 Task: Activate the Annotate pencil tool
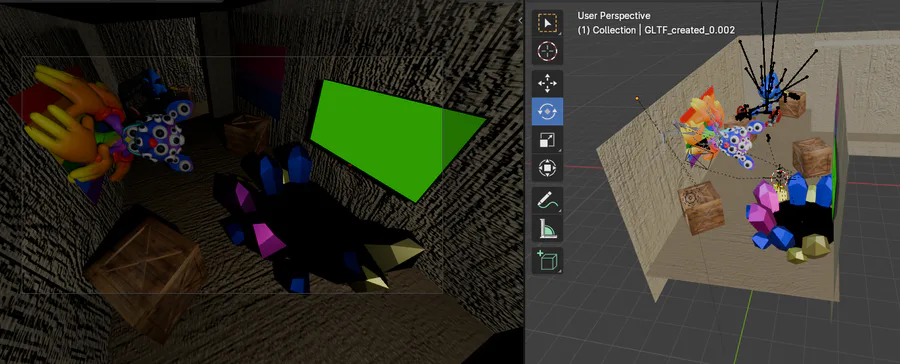[x=547, y=200]
